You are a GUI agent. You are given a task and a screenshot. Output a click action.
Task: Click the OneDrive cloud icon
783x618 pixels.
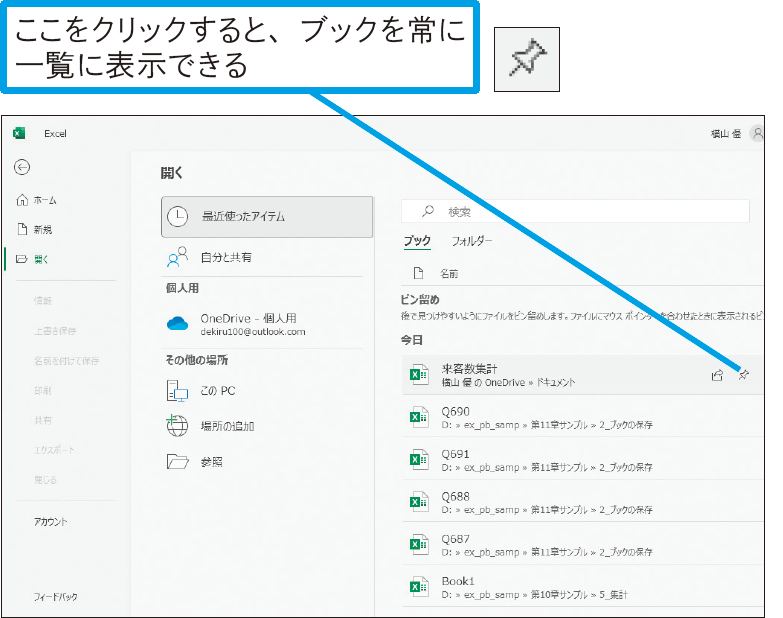177,323
